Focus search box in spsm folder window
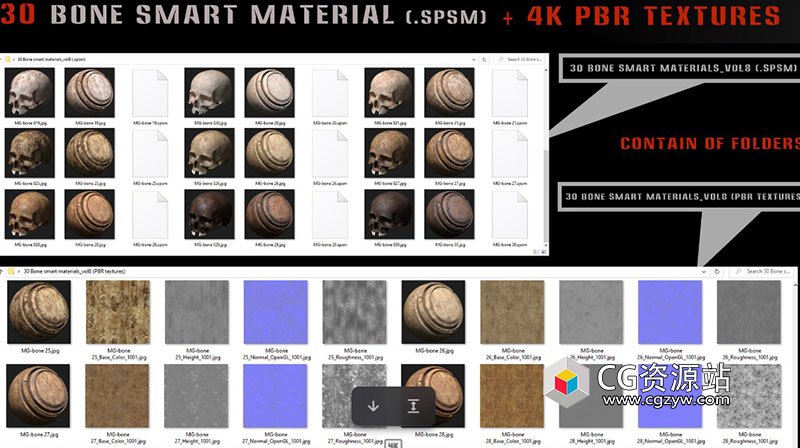Image resolution: width=800 pixels, height=448 pixels. click(x=519, y=60)
